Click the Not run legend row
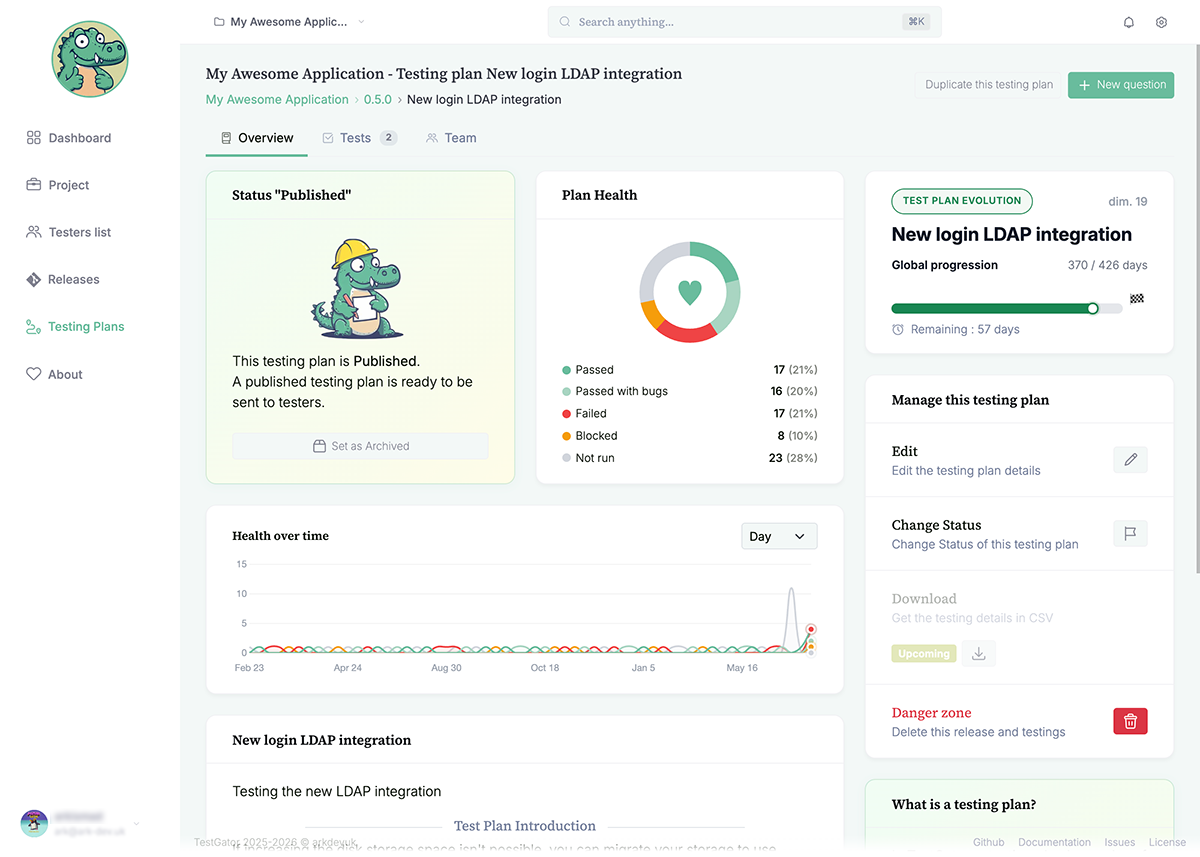The image size is (1200, 857). coord(690,458)
